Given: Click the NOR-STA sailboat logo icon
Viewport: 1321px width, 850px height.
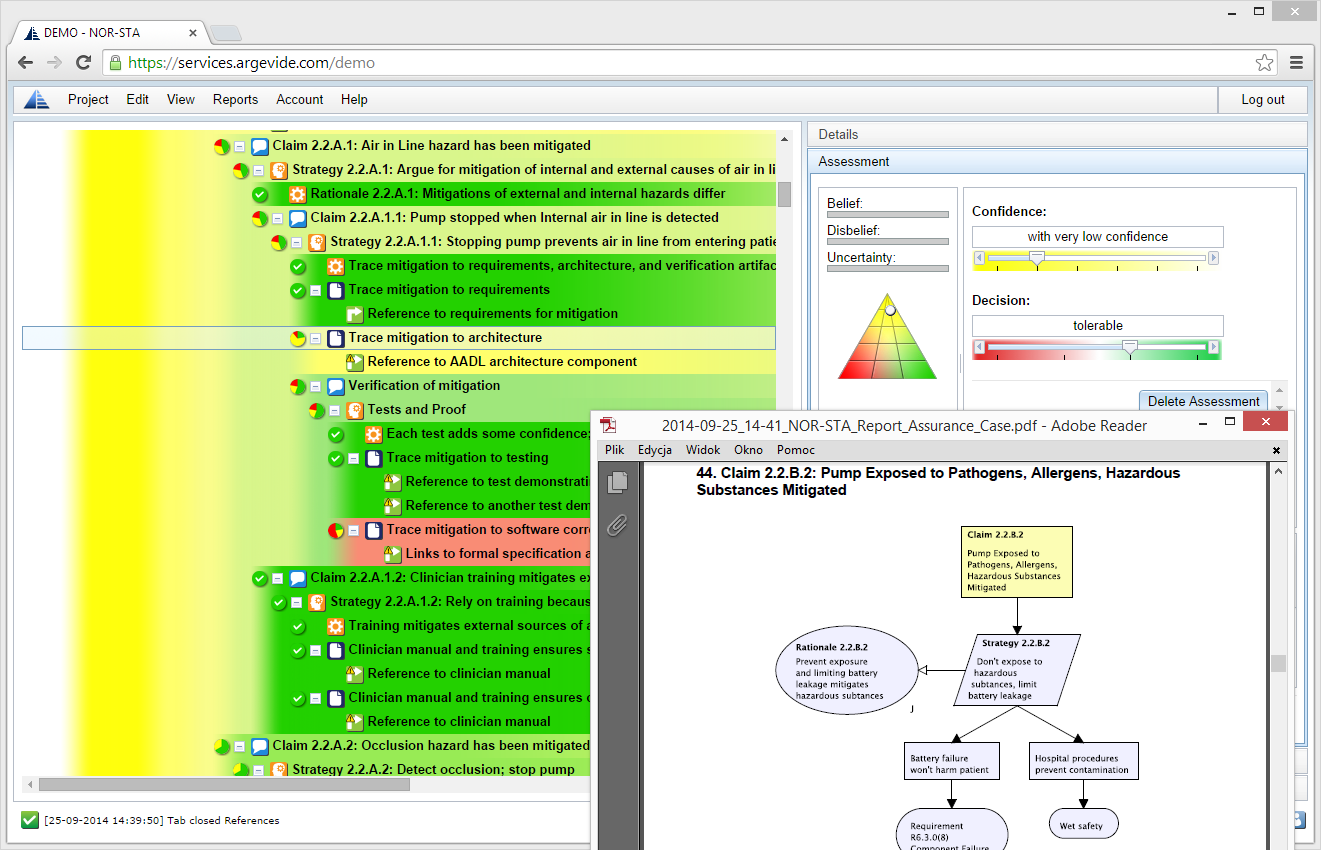Looking at the screenshot, I should (x=37, y=99).
